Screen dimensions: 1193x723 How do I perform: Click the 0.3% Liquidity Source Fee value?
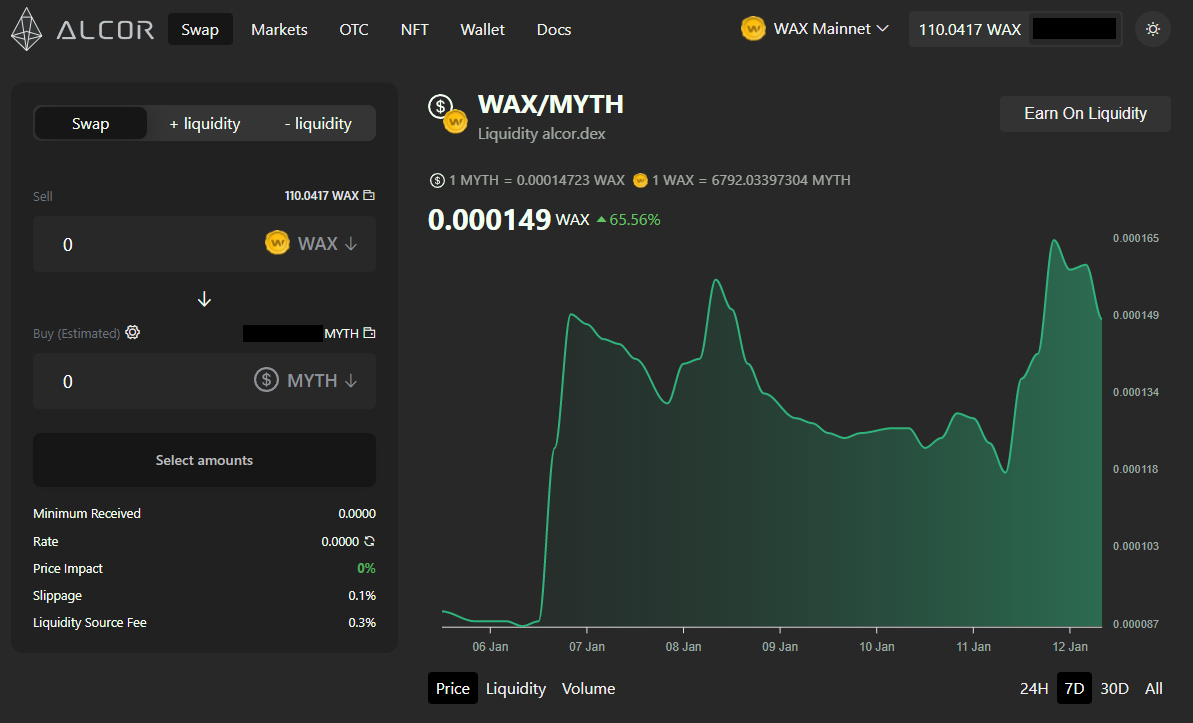coord(362,623)
